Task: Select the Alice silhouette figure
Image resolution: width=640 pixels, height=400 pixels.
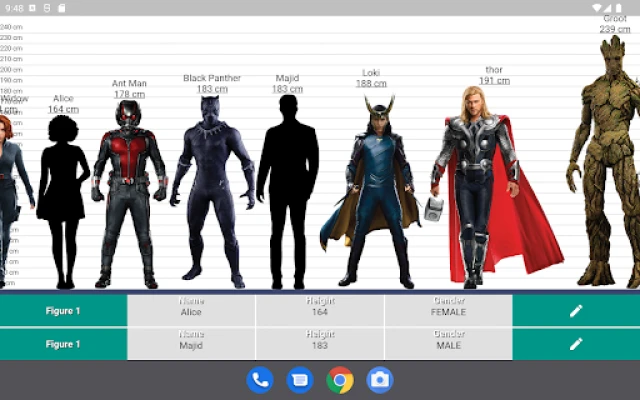Action: pyautogui.click(x=63, y=202)
